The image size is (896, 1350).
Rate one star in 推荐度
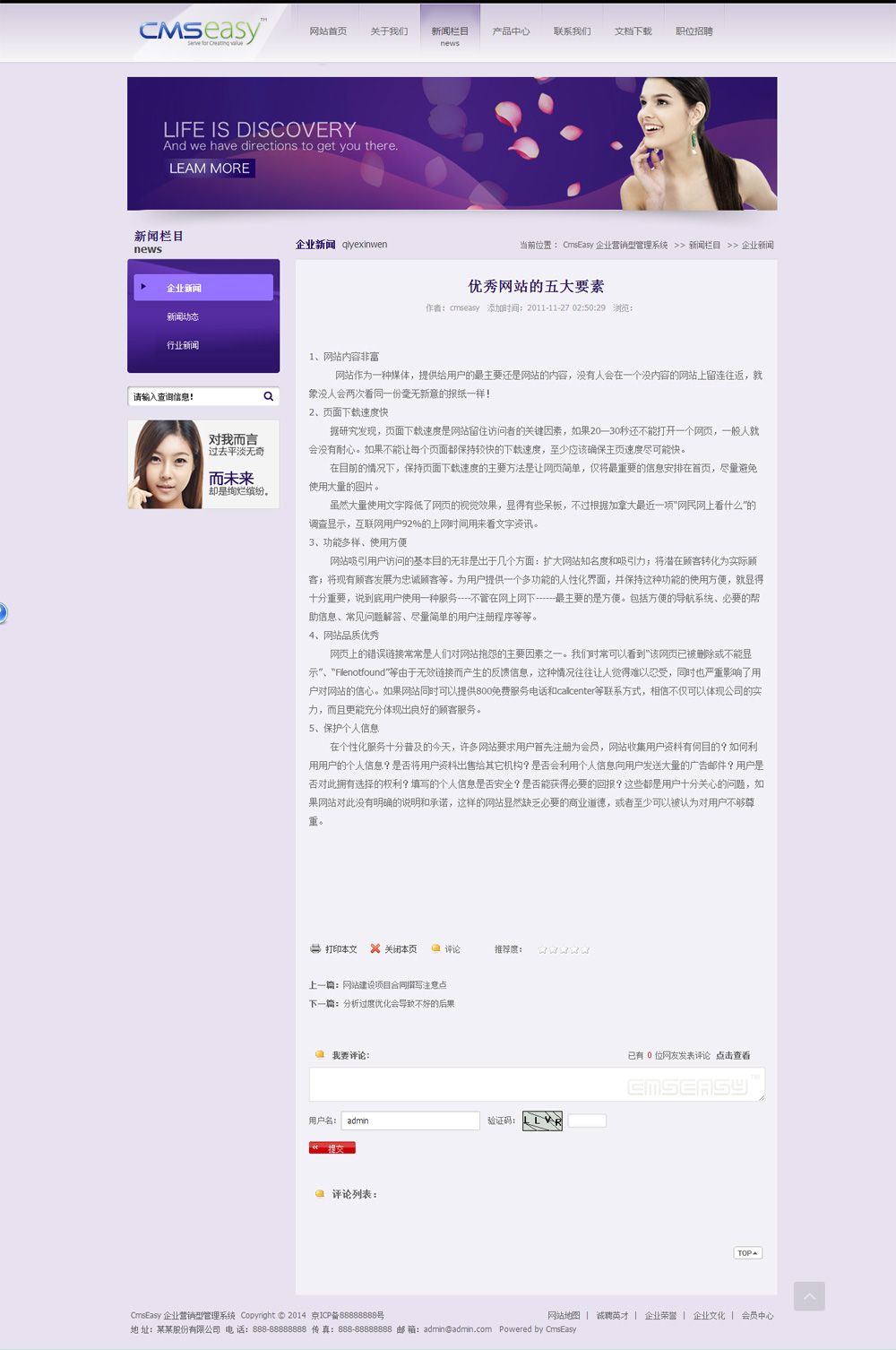tap(542, 949)
